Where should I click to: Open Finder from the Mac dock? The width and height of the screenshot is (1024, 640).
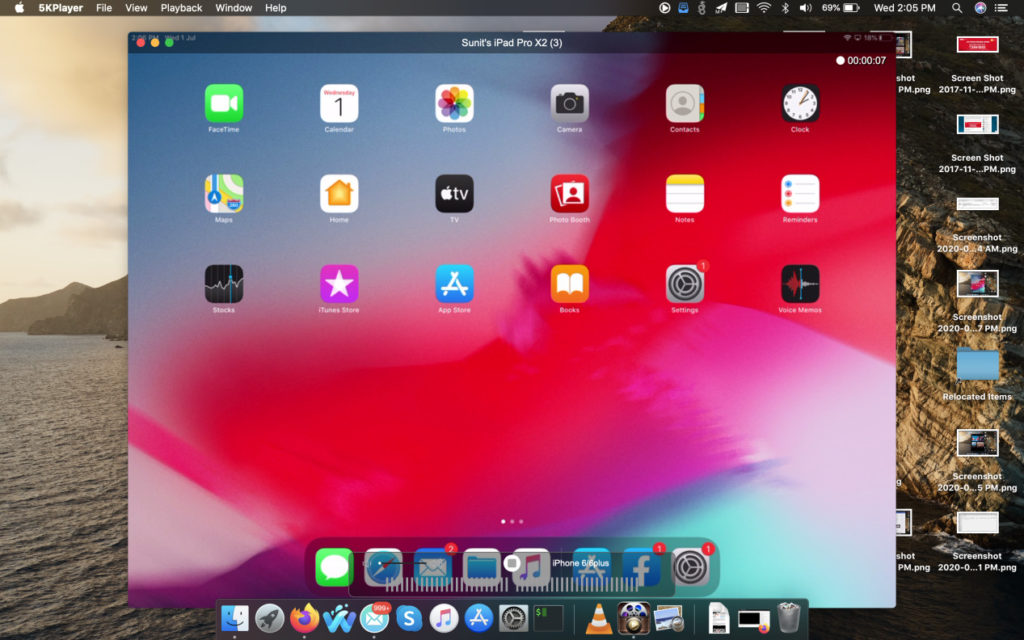tap(234, 617)
